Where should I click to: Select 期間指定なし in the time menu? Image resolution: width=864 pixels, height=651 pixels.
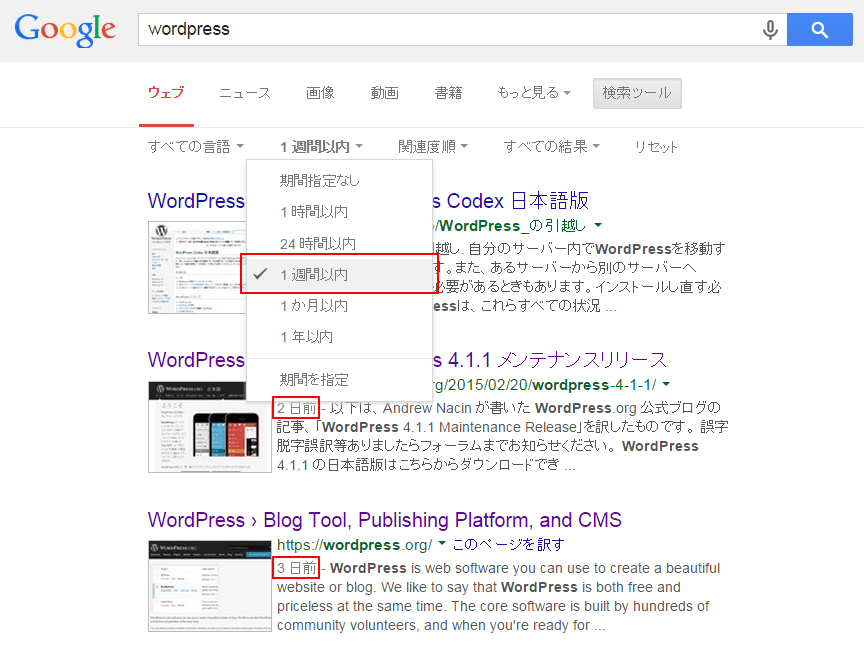coord(339,180)
